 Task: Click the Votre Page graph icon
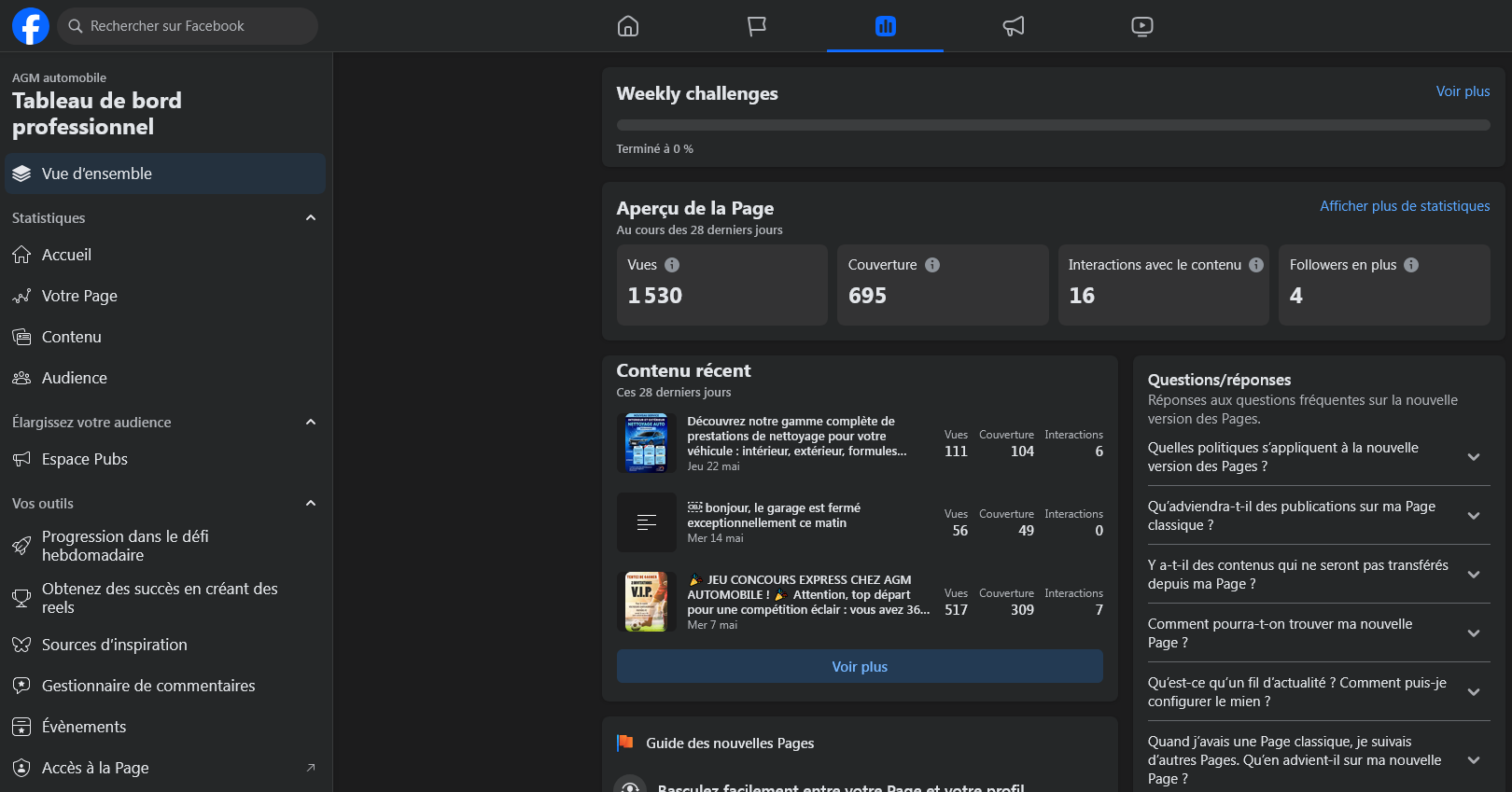(x=21, y=296)
